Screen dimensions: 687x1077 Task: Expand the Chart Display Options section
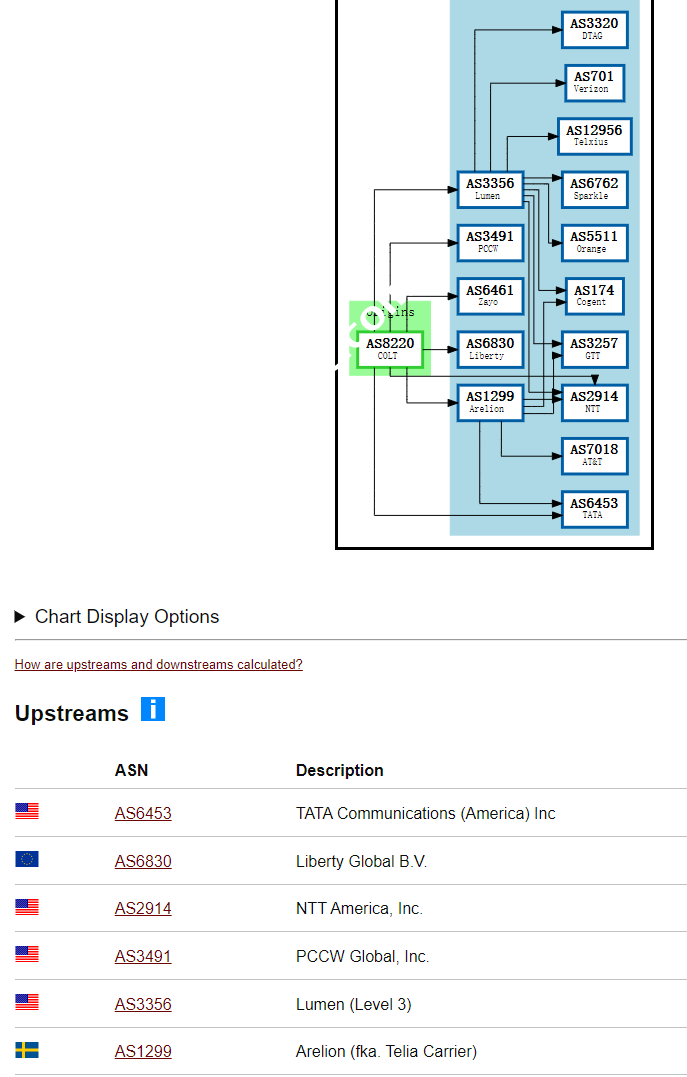(117, 617)
